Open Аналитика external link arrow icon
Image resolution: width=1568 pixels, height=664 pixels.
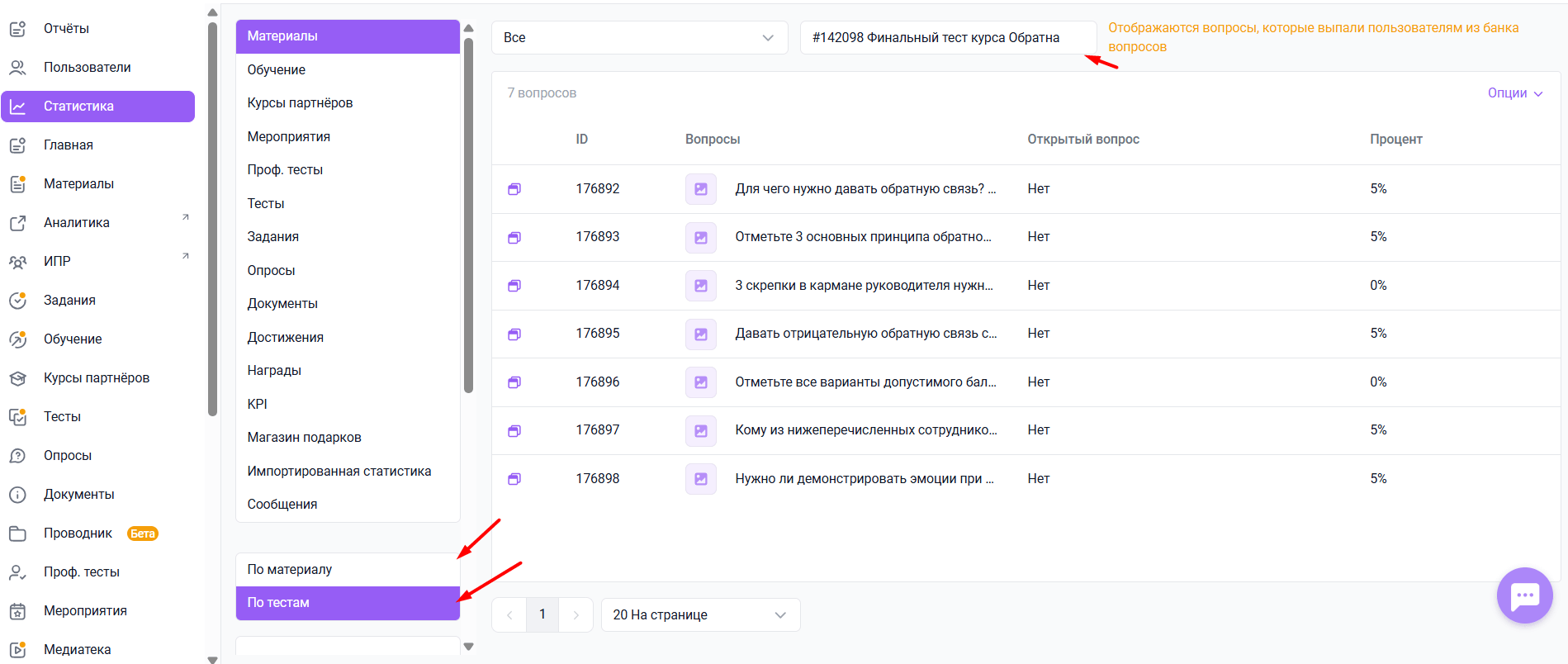(x=186, y=218)
